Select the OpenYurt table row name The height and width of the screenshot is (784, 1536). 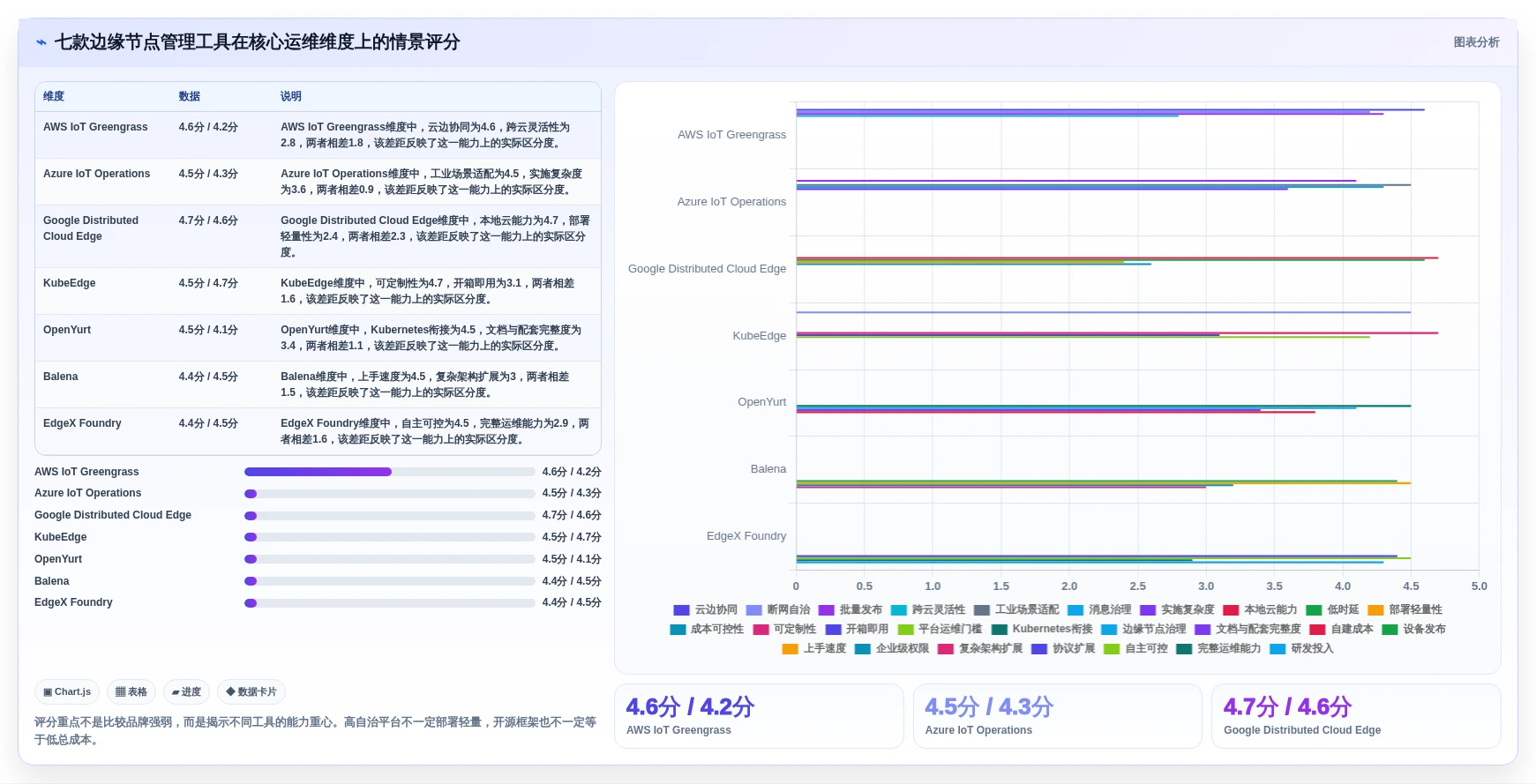(67, 330)
